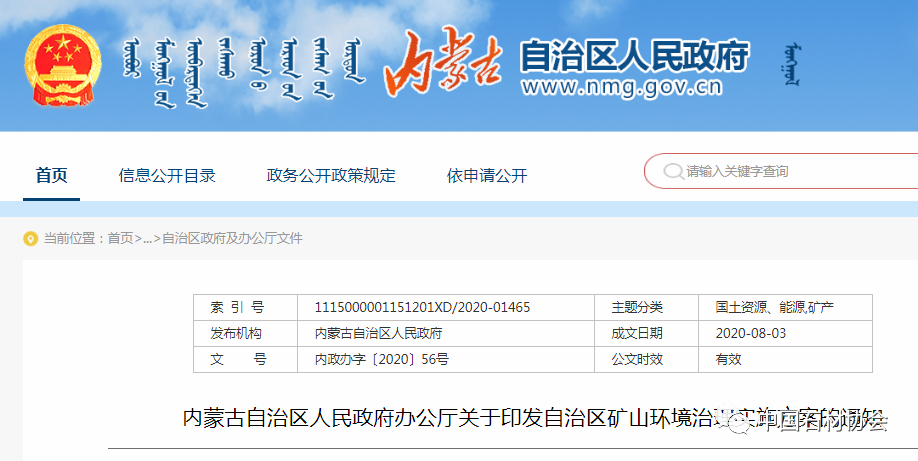Select index number 111500000115​1201XD/2020-01465
The image size is (918, 461).
tap(422, 307)
